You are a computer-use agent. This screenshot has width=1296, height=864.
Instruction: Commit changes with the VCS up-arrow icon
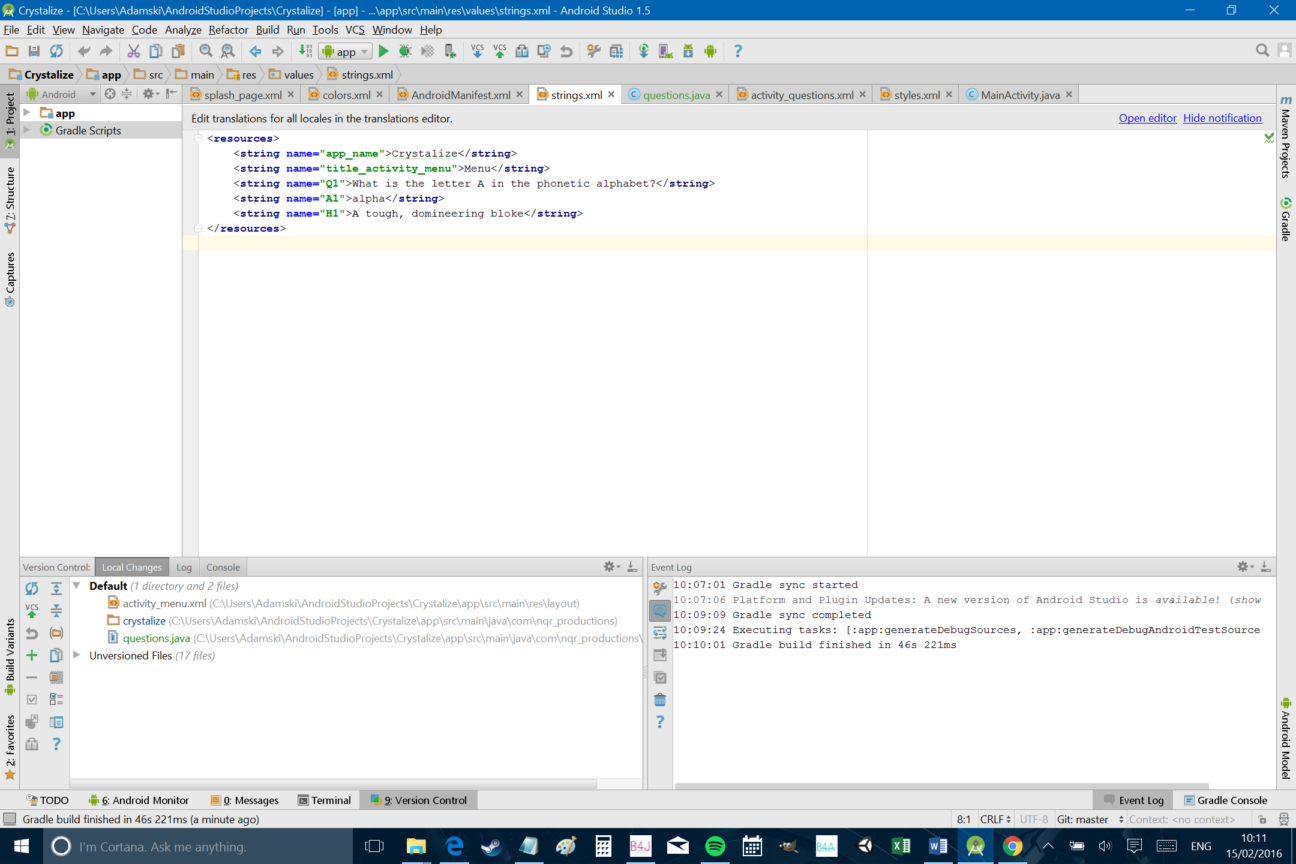[499, 51]
